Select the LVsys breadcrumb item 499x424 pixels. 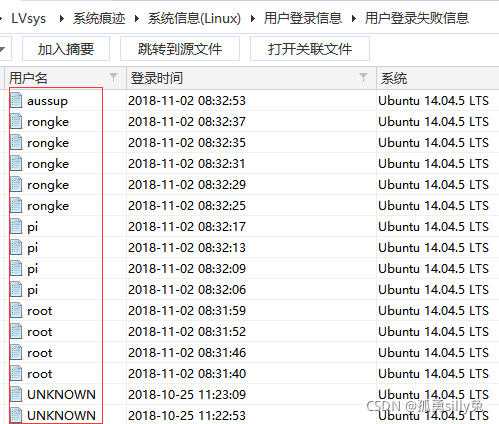point(28,18)
